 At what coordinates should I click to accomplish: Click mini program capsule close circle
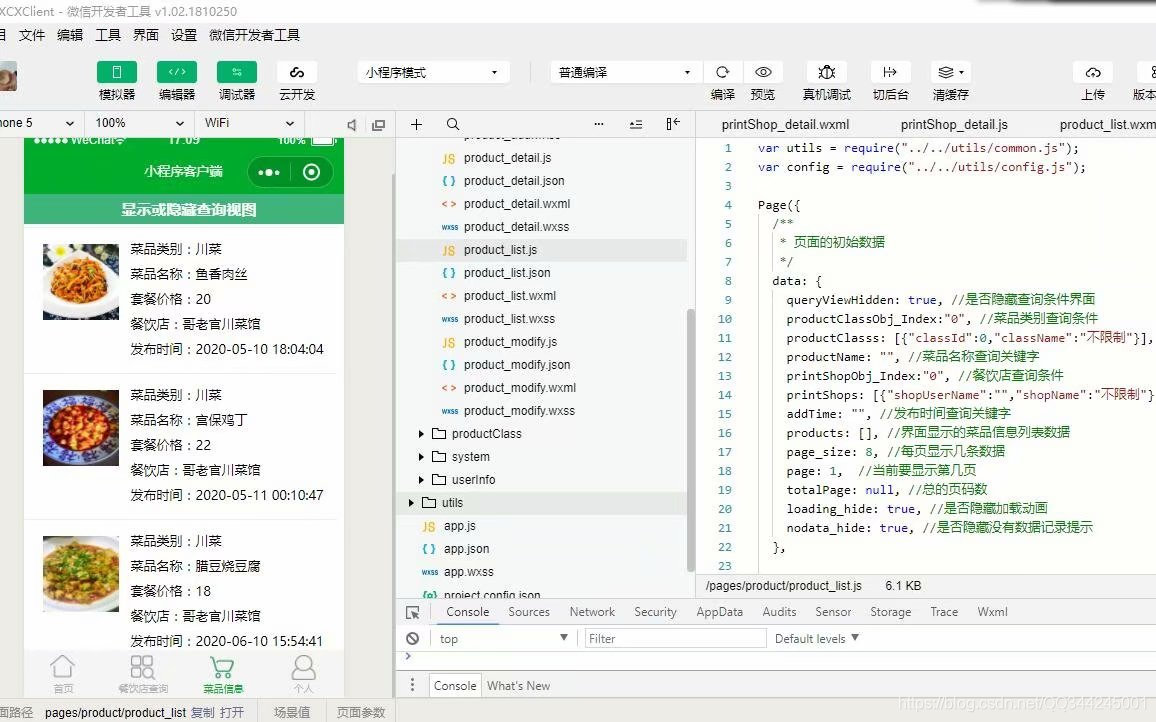pyautogui.click(x=312, y=172)
